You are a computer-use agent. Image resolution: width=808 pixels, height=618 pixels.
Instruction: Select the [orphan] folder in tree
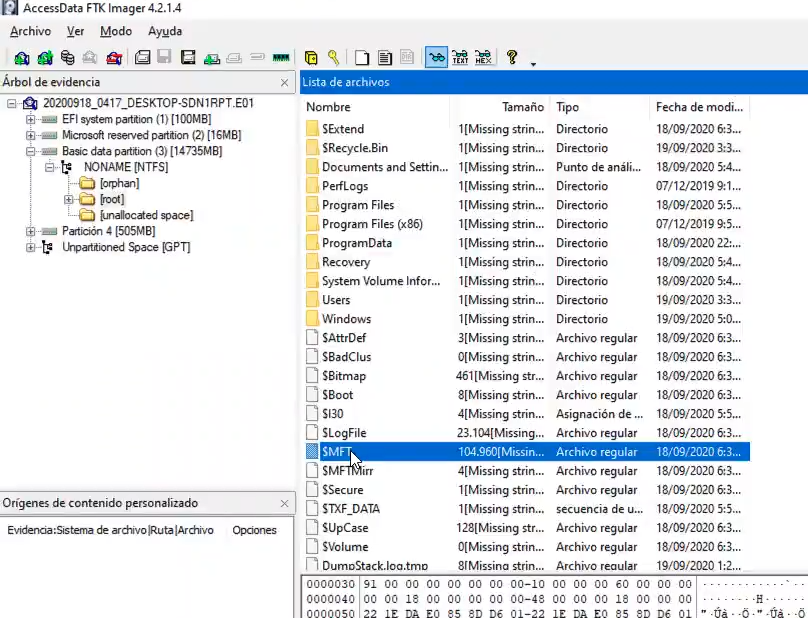tap(120, 183)
